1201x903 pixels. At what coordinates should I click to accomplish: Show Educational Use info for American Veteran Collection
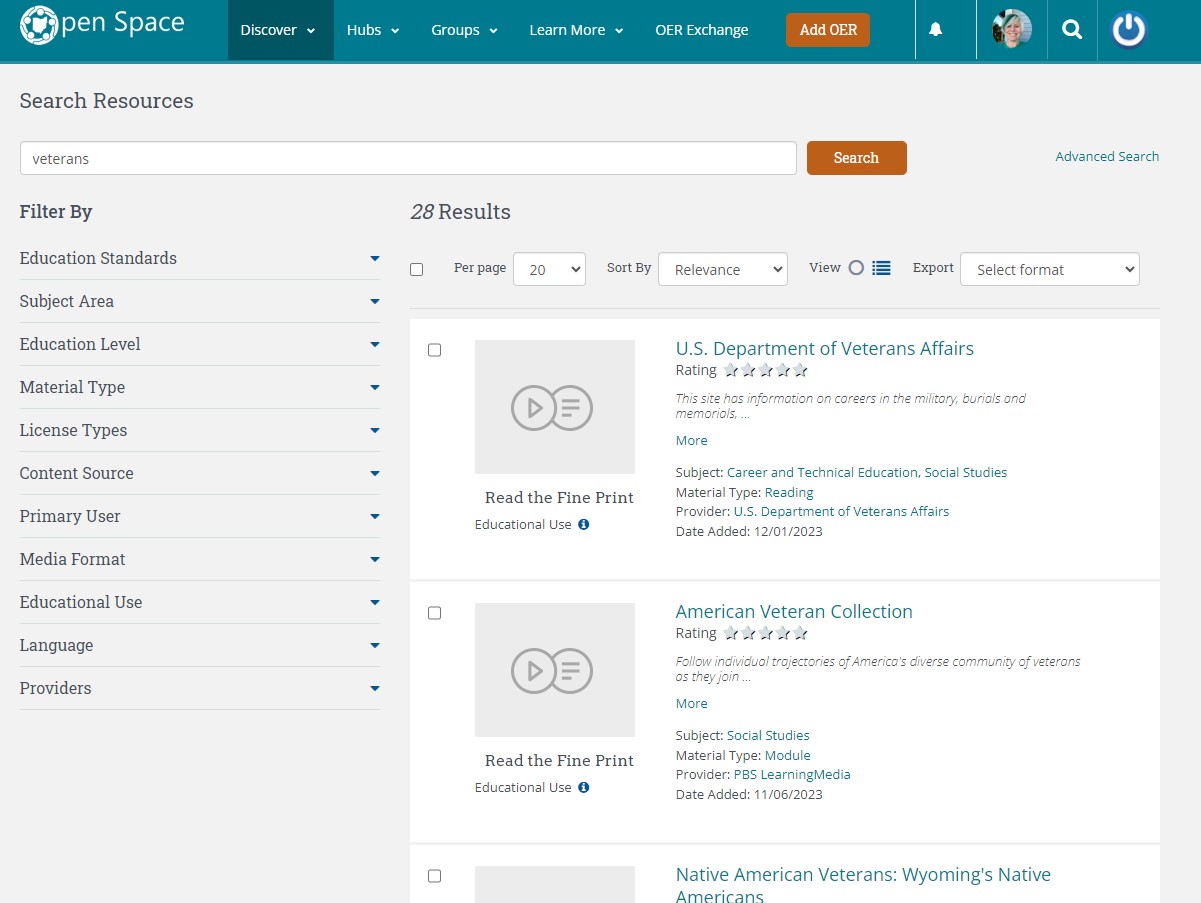coord(584,787)
